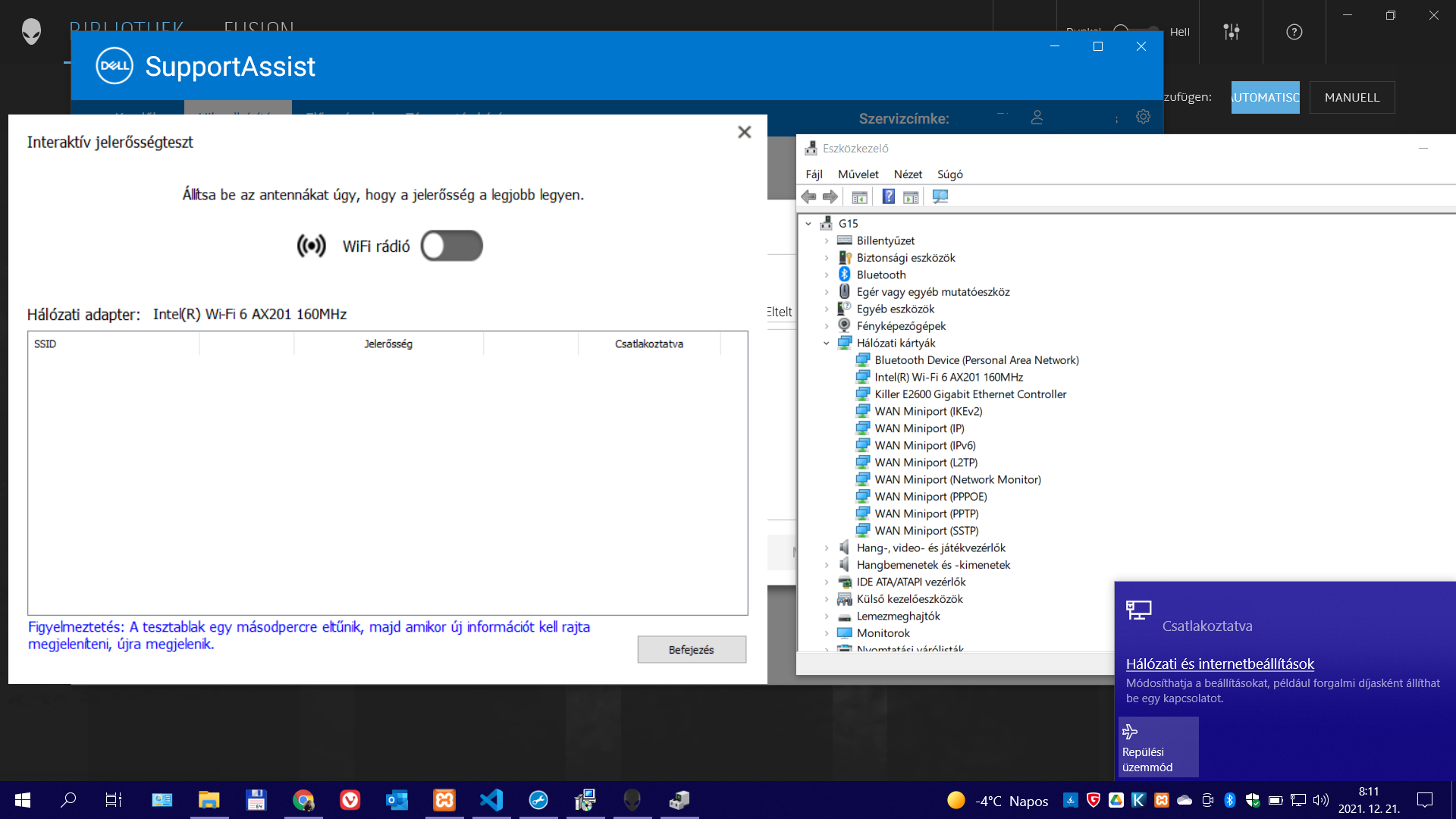Select Killer E2600 Gigabit Ethernet Controller
This screenshot has width=1456, height=819.
(x=970, y=394)
